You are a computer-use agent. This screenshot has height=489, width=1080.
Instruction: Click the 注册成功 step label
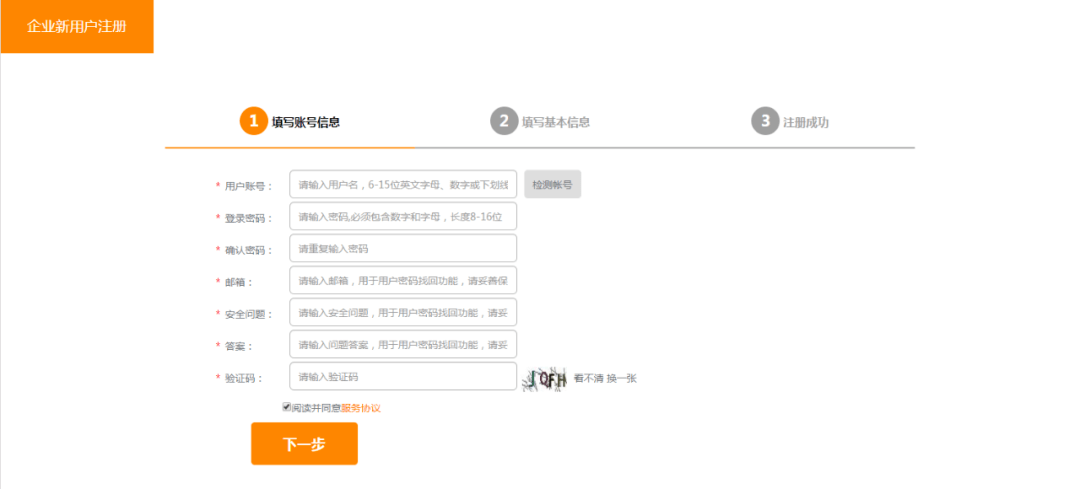[806, 123]
